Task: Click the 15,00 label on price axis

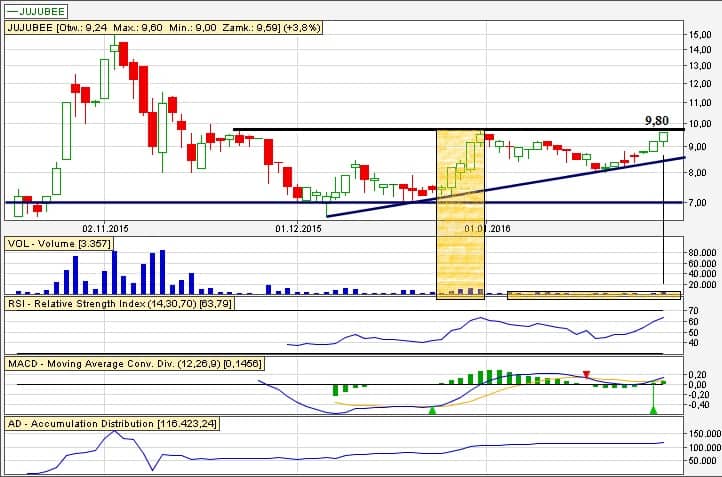Action: pos(698,35)
